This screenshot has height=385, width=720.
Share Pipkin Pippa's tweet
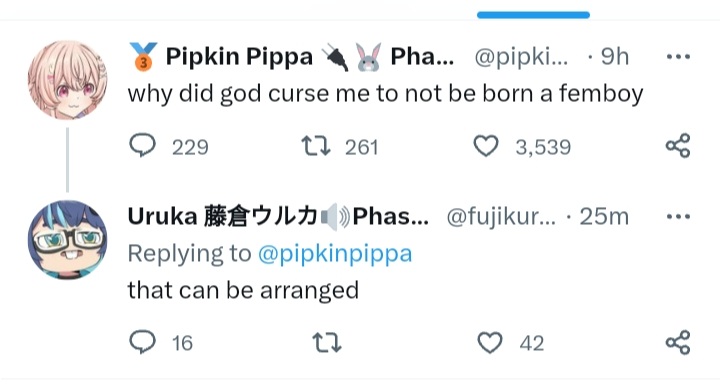[x=678, y=146]
